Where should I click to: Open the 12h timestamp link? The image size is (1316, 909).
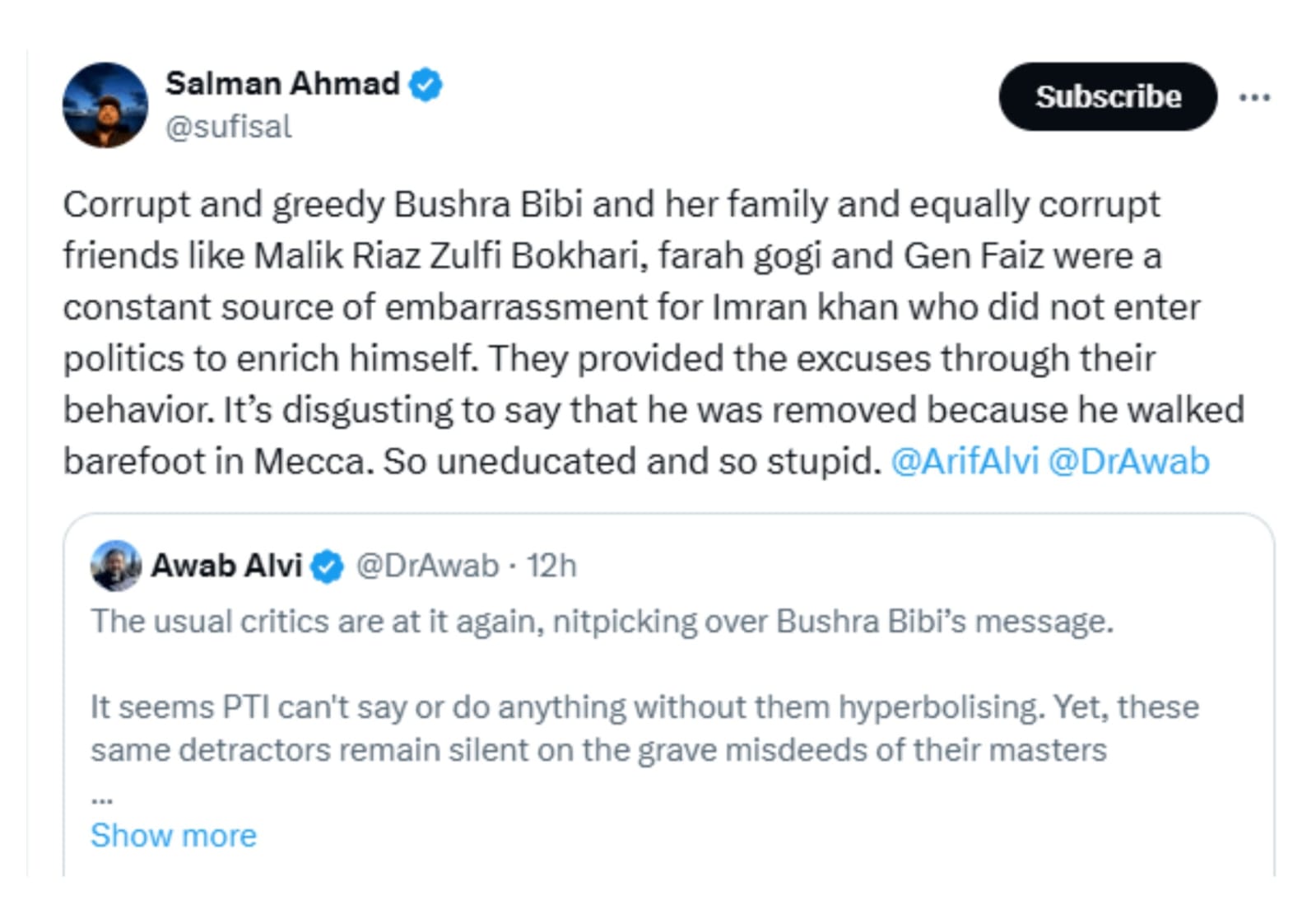pyautogui.click(x=551, y=566)
